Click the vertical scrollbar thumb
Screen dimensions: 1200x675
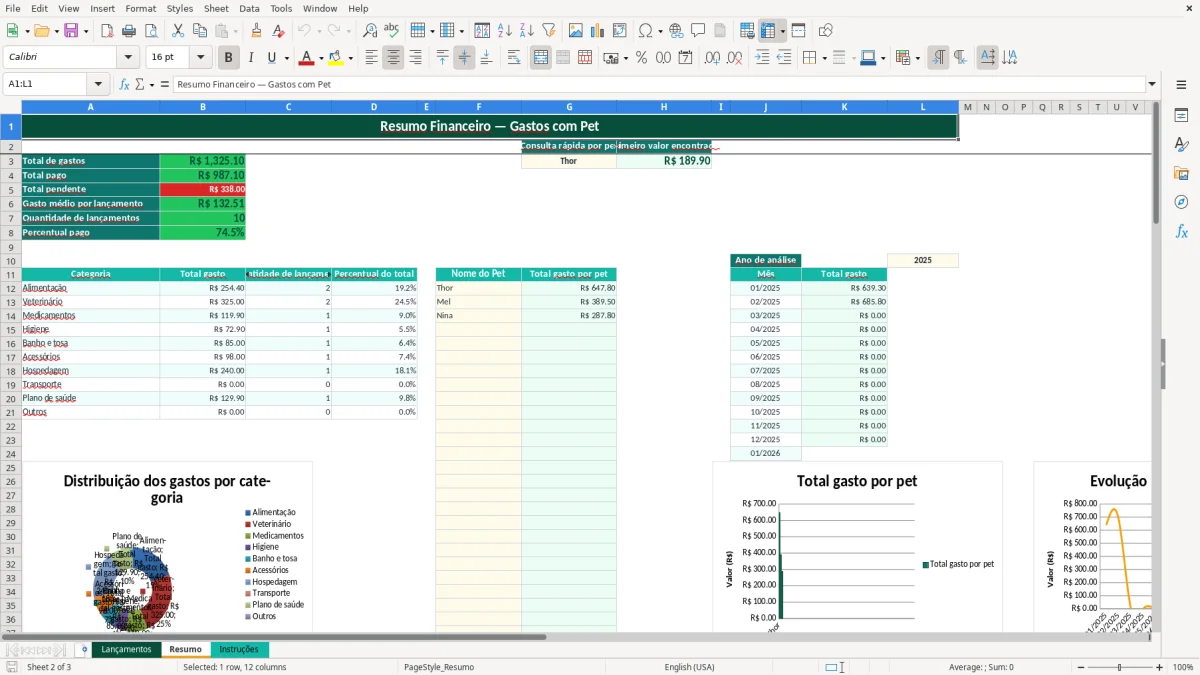pyautogui.click(x=1155, y=163)
